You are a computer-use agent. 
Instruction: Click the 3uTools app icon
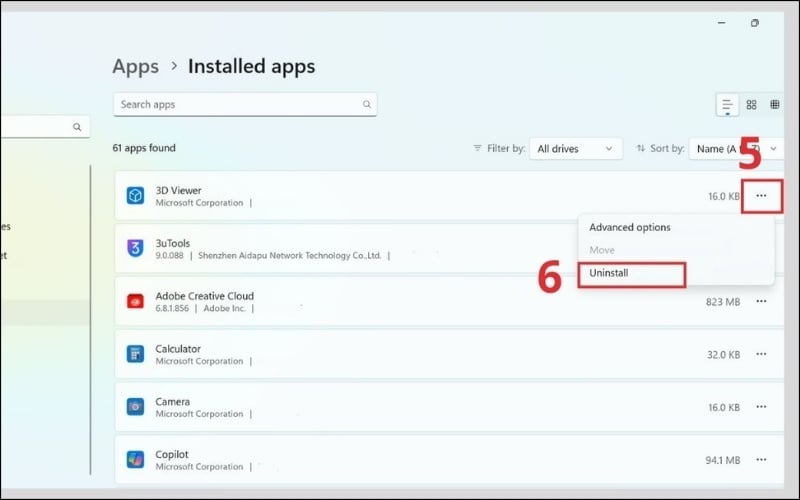pyautogui.click(x=135, y=248)
